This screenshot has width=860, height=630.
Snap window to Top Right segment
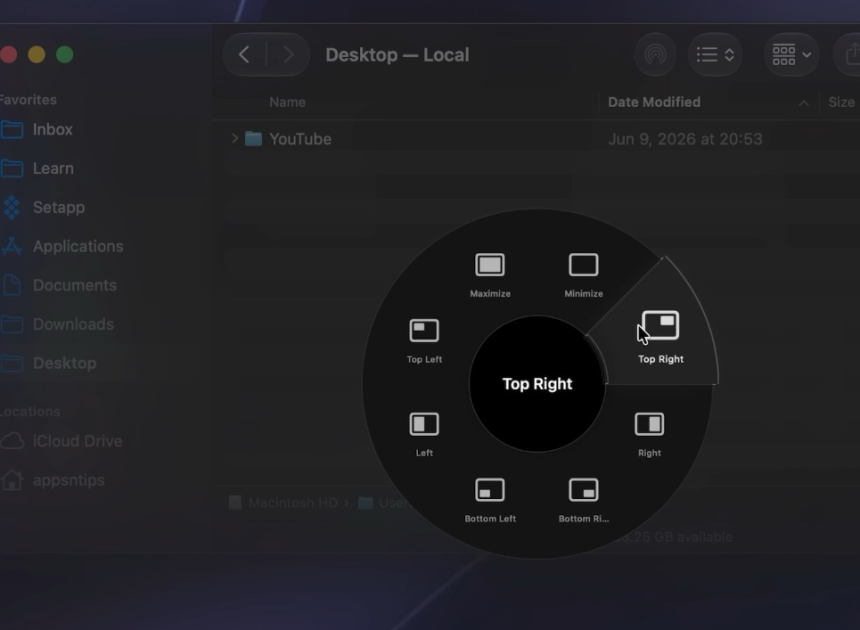pos(660,337)
